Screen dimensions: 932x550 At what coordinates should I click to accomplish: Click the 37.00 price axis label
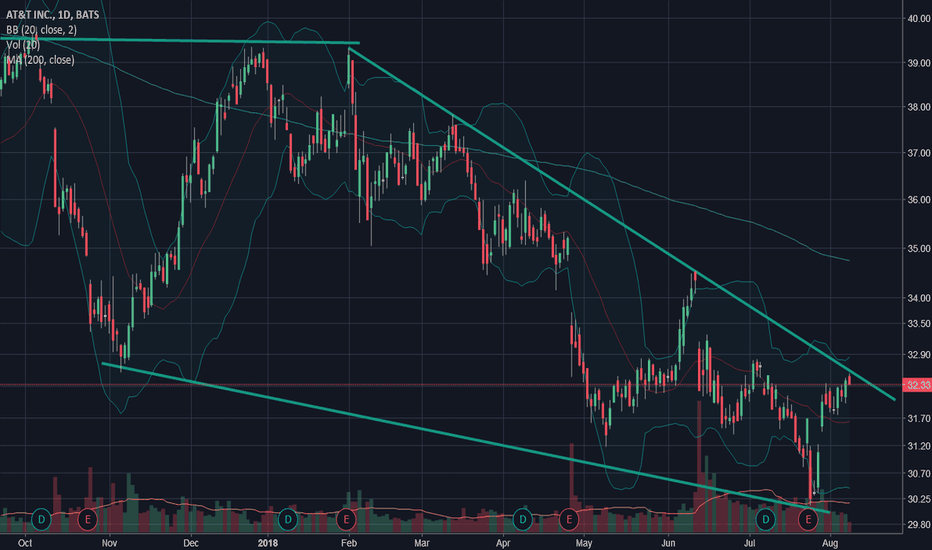click(918, 153)
